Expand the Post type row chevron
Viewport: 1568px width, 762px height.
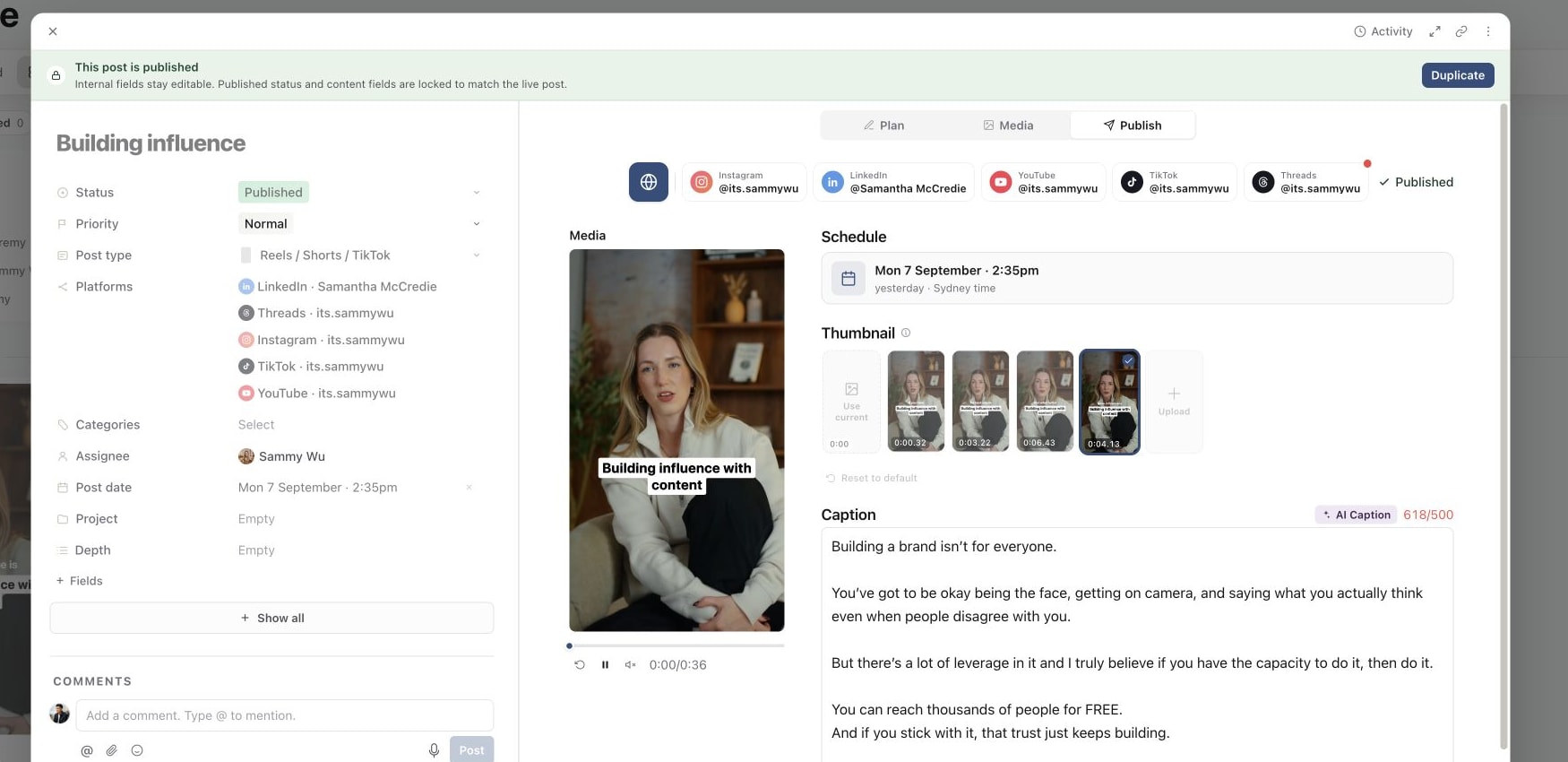click(477, 255)
